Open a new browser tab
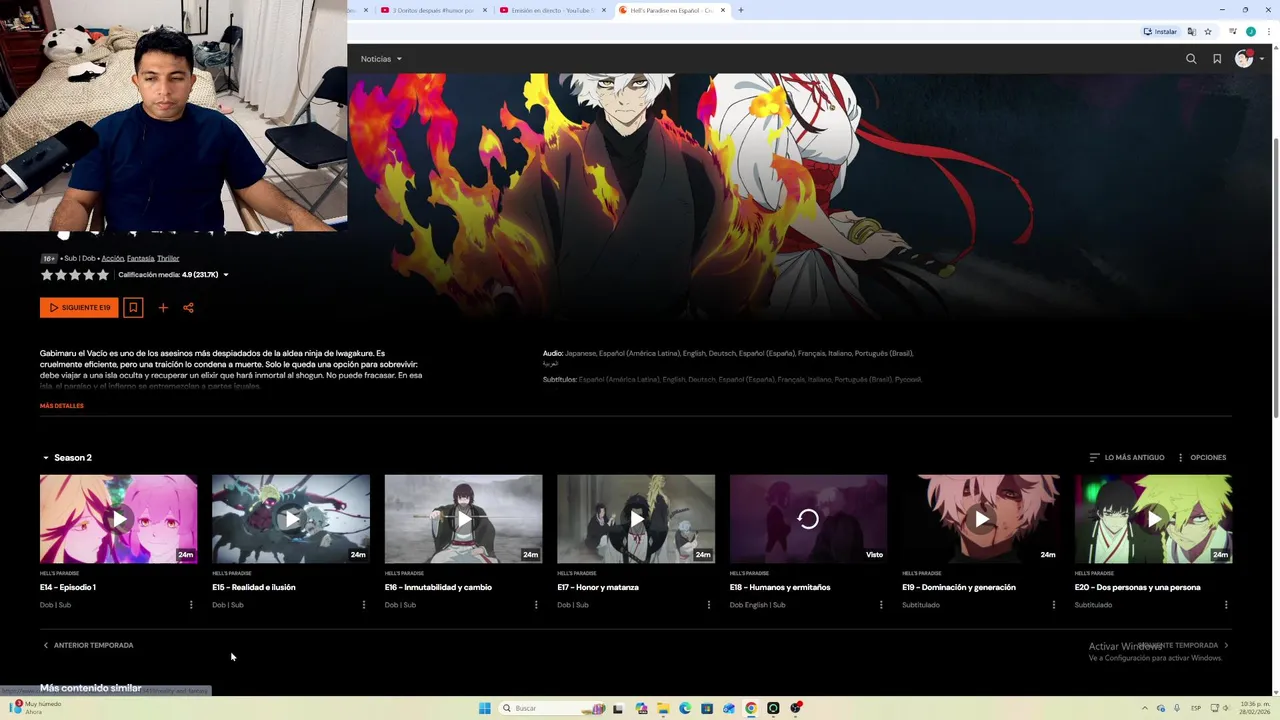This screenshot has height=720, width=1280. point(741,10)
